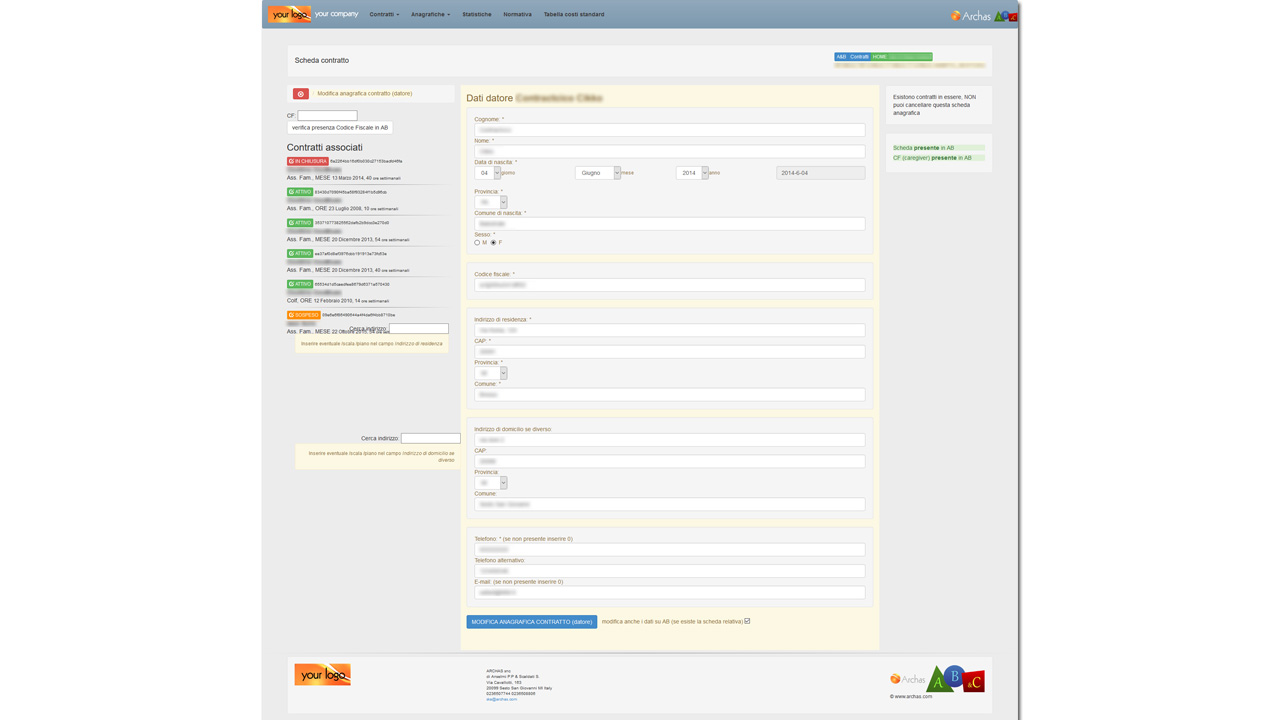Click the Archas ABC logo in header
Screen dimensions: 1280x720
pyautogui.click(x=984, y=15)
